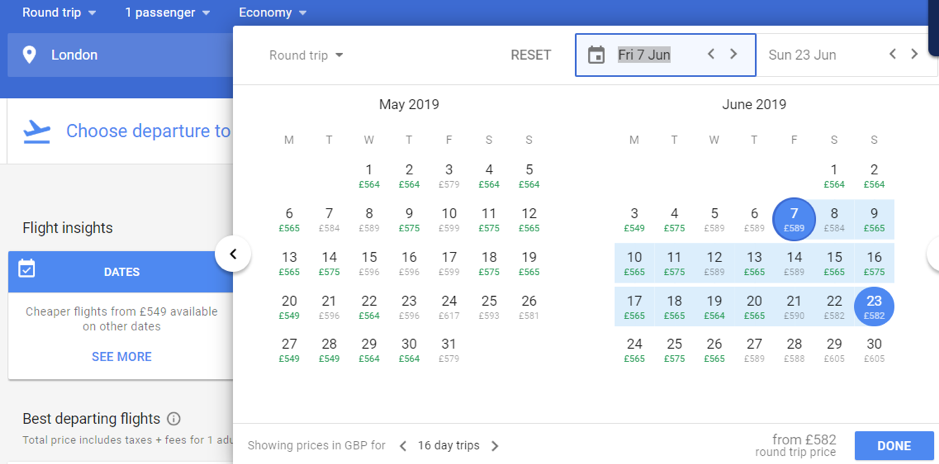This screenshot has height=464, width=939.
Task: Open Round trip dropdown inside calendar panel
Action: point(306,55)
